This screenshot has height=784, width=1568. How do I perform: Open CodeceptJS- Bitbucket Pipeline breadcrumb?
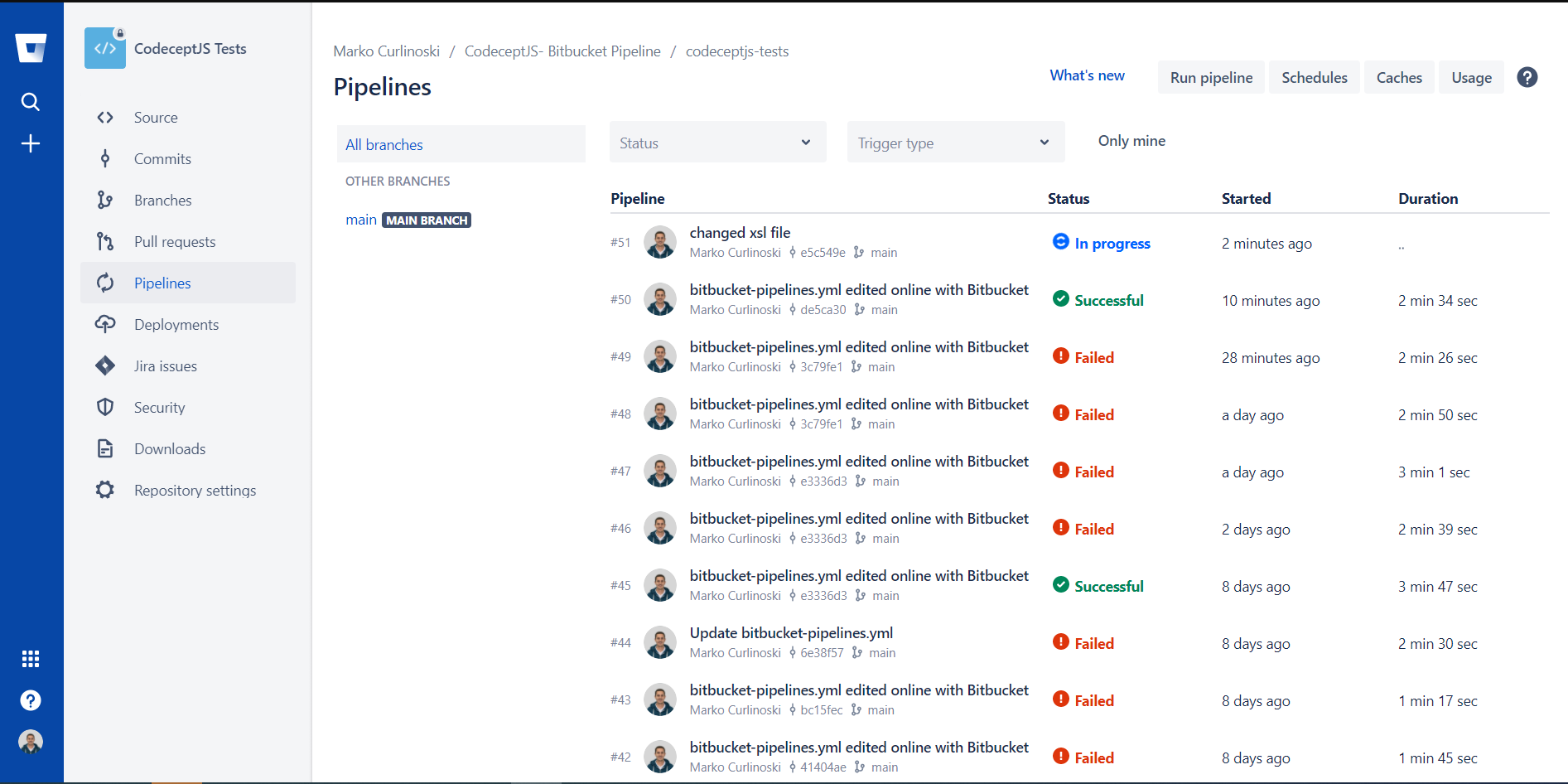pos(562,51)
